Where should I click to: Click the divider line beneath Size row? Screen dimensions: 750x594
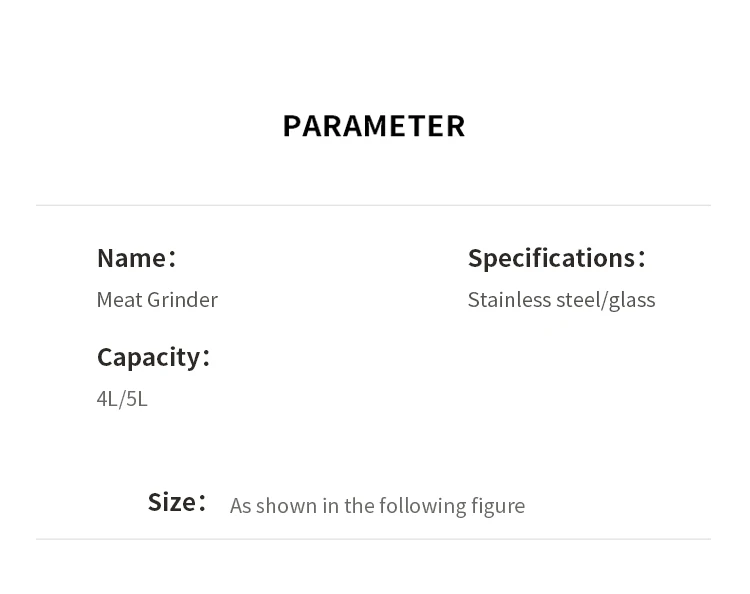[x=373, y=539]
